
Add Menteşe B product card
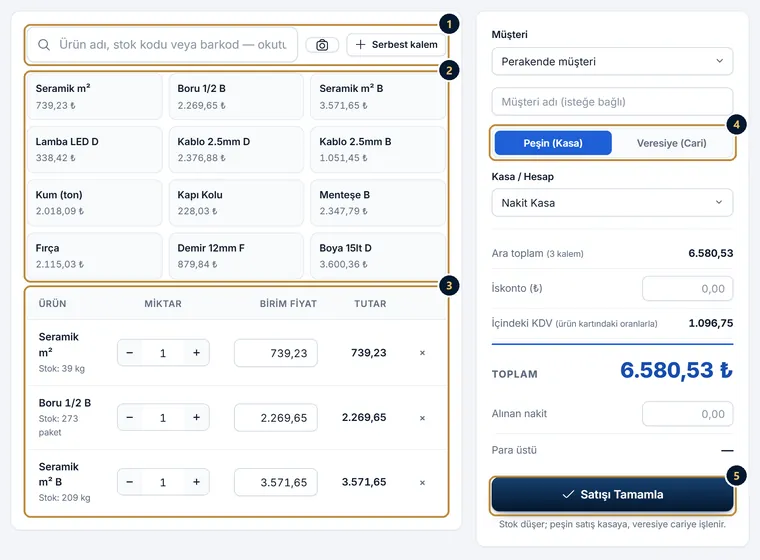click(x=378, y=203)
